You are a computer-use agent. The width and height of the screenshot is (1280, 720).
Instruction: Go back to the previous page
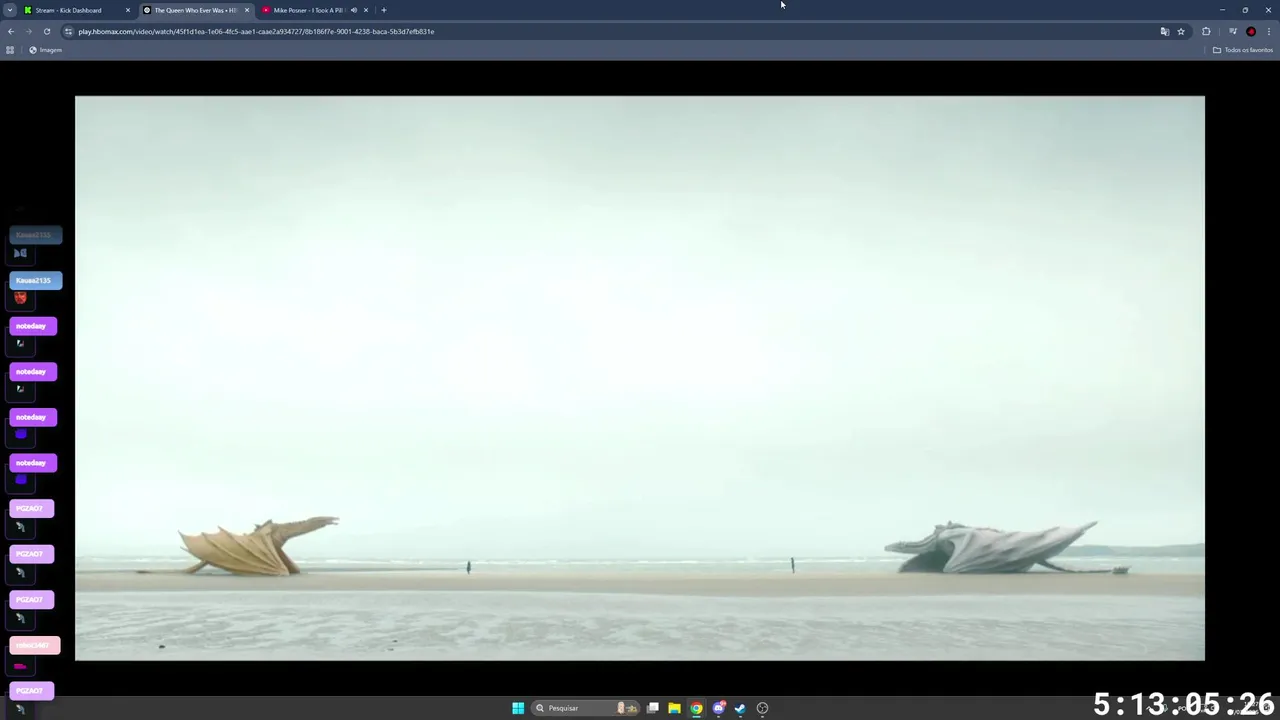click(x=11, y=31)
